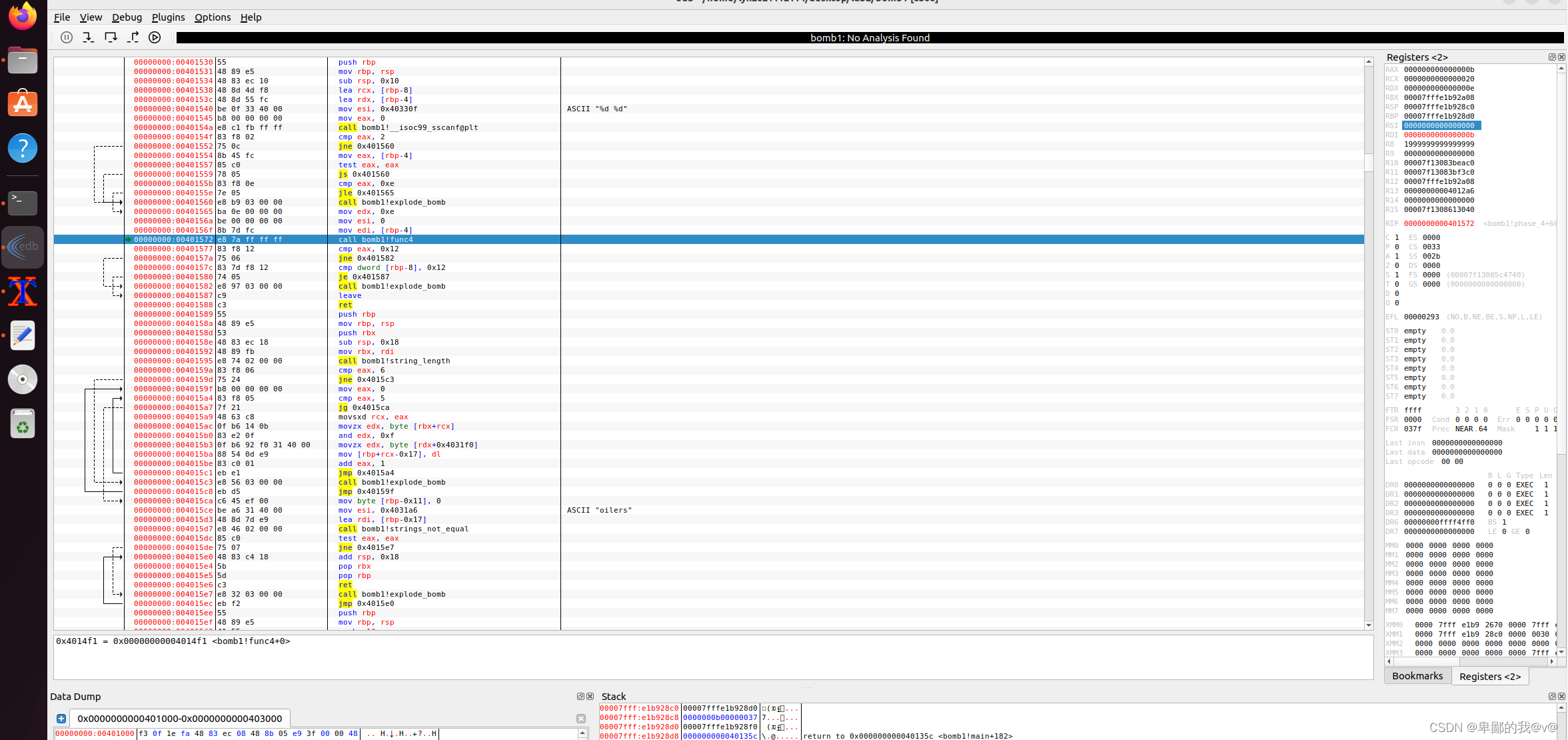This screenshot has width=1568, height=740.
Task: Click the RSI register value
Action: pyautogui.click(x=1441, y=125)
